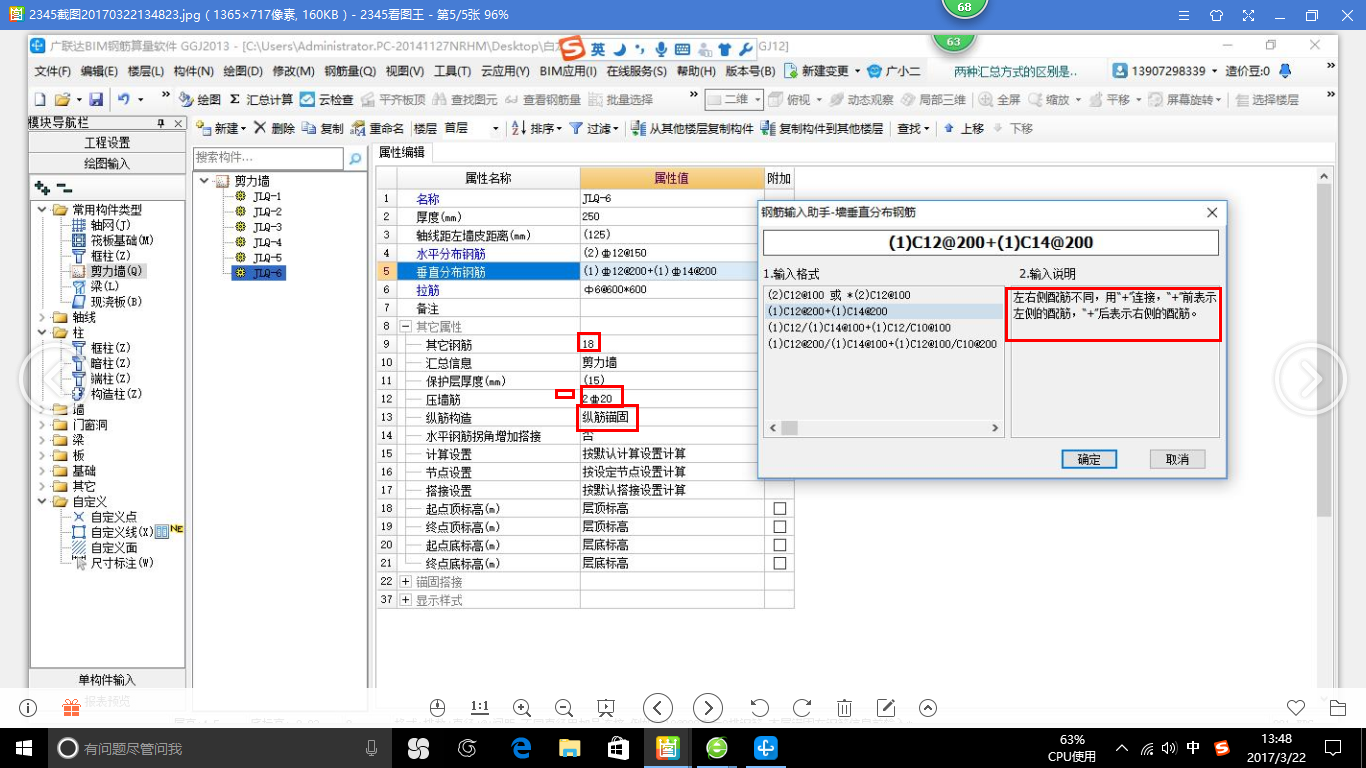Click 确定 button in rebar helper dialog
The image size is (1366, 768).
(x=1089, y=459)
